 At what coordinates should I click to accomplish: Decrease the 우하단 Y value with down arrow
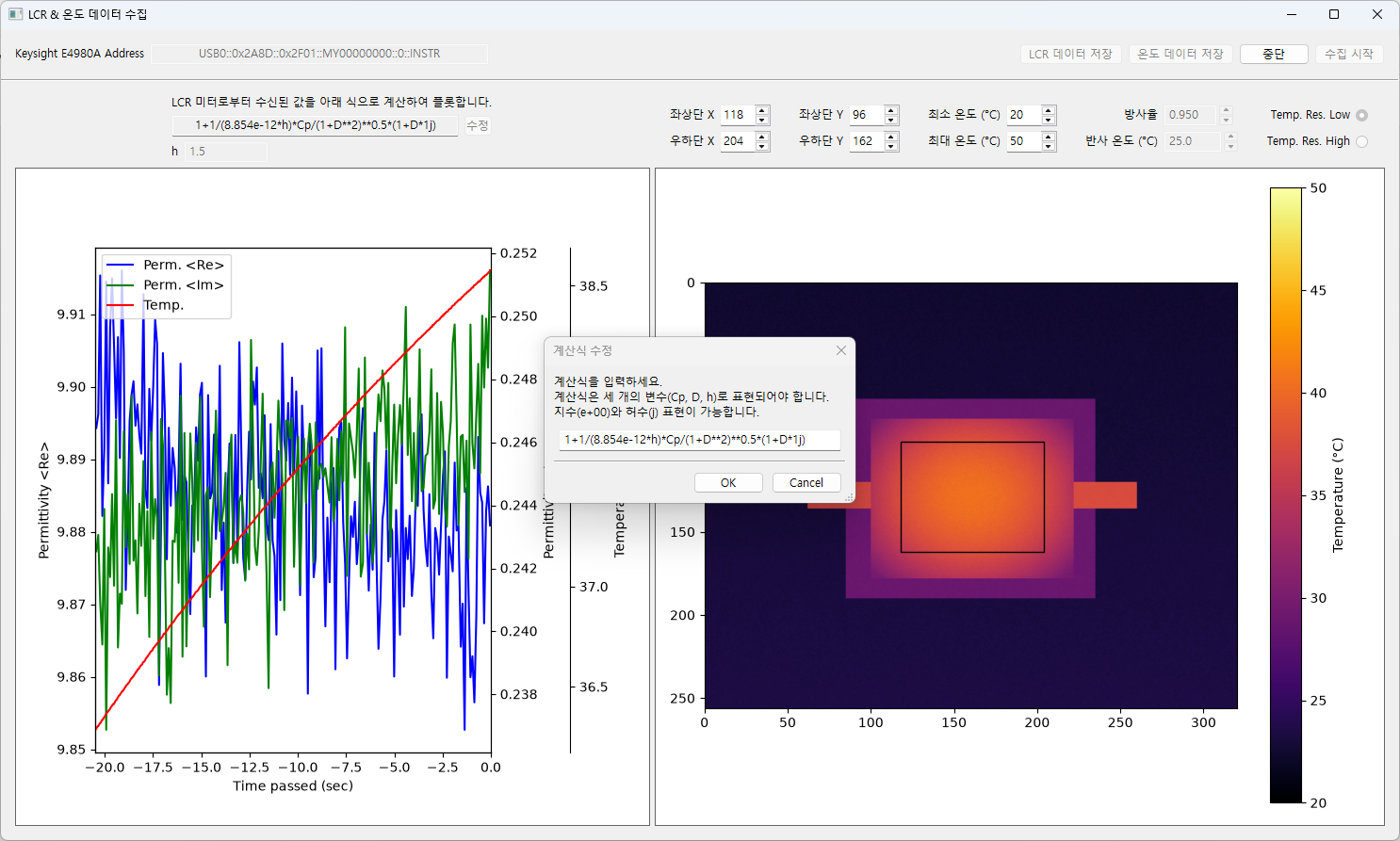891,146
